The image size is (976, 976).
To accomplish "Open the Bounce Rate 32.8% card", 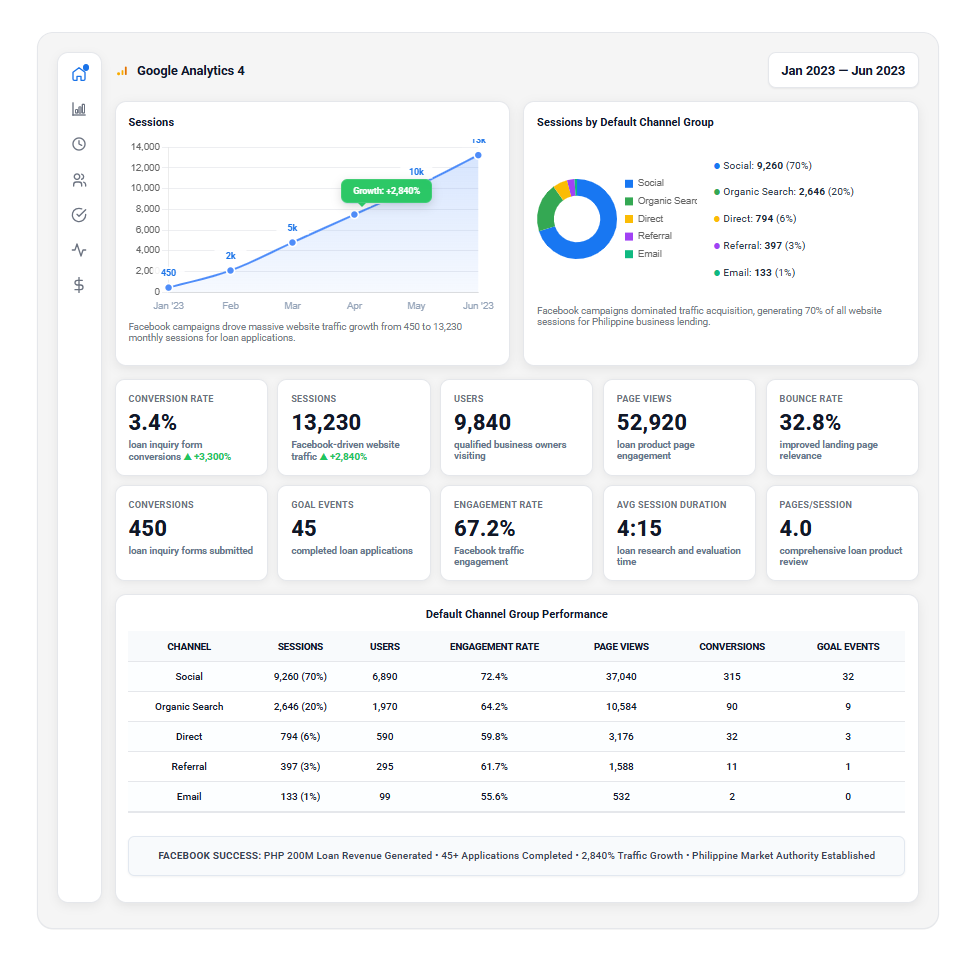I will [841, 427].
